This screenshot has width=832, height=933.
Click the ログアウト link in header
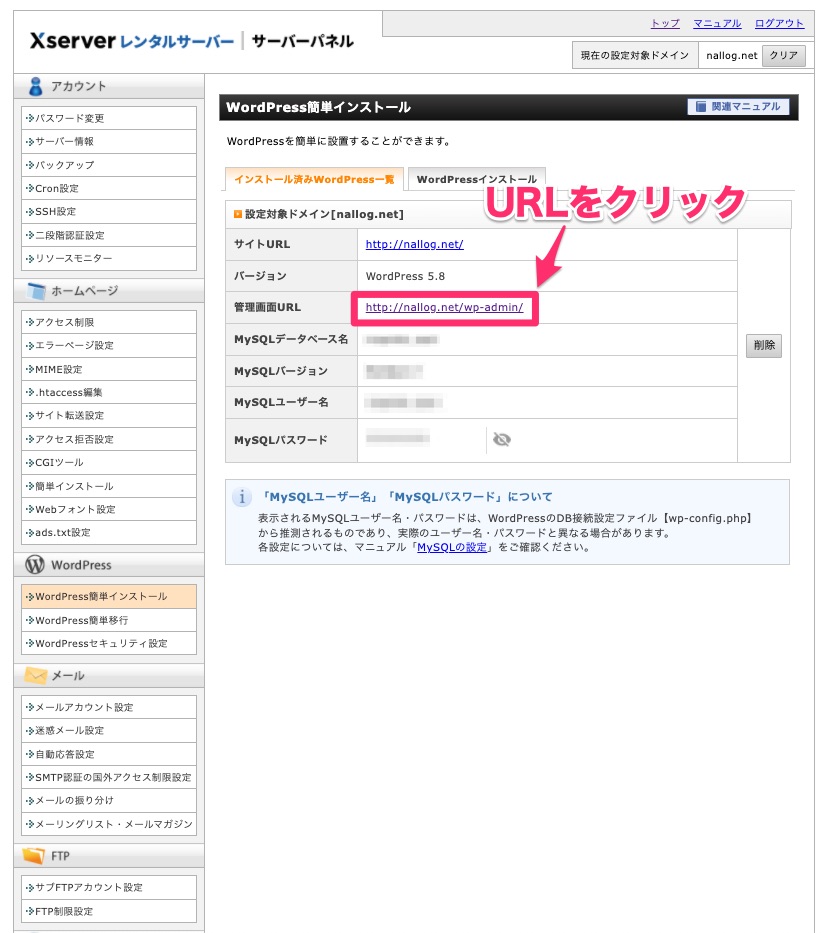(x=779, y=23)
